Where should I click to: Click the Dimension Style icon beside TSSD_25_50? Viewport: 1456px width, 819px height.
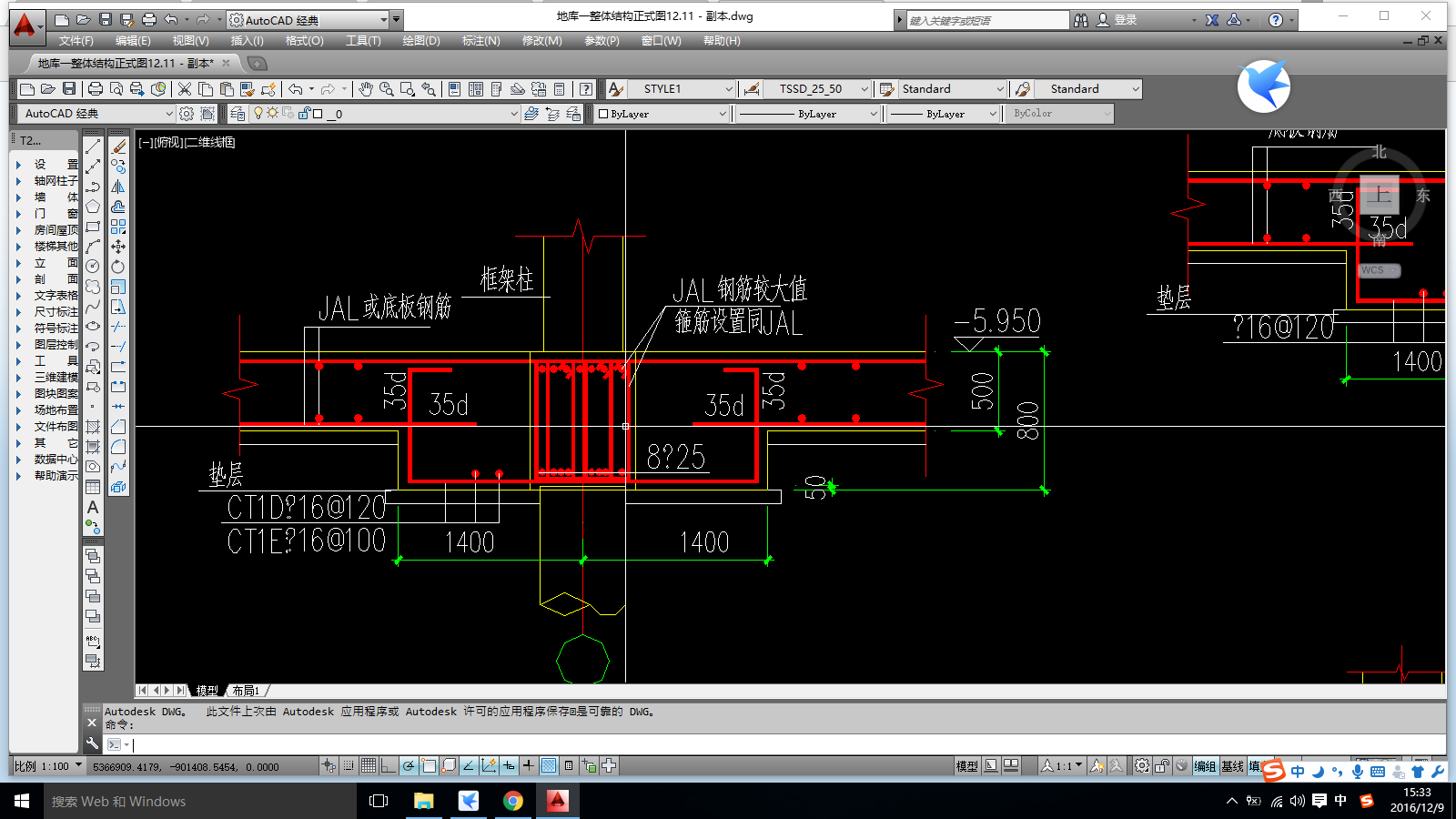click(x=752, y=89)
